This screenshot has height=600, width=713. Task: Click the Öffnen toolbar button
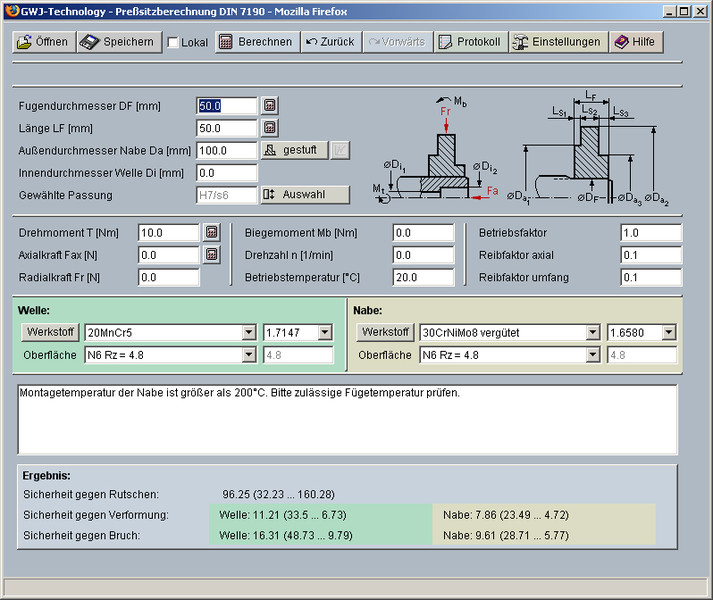pyautogui.click(x=42, y=42)
